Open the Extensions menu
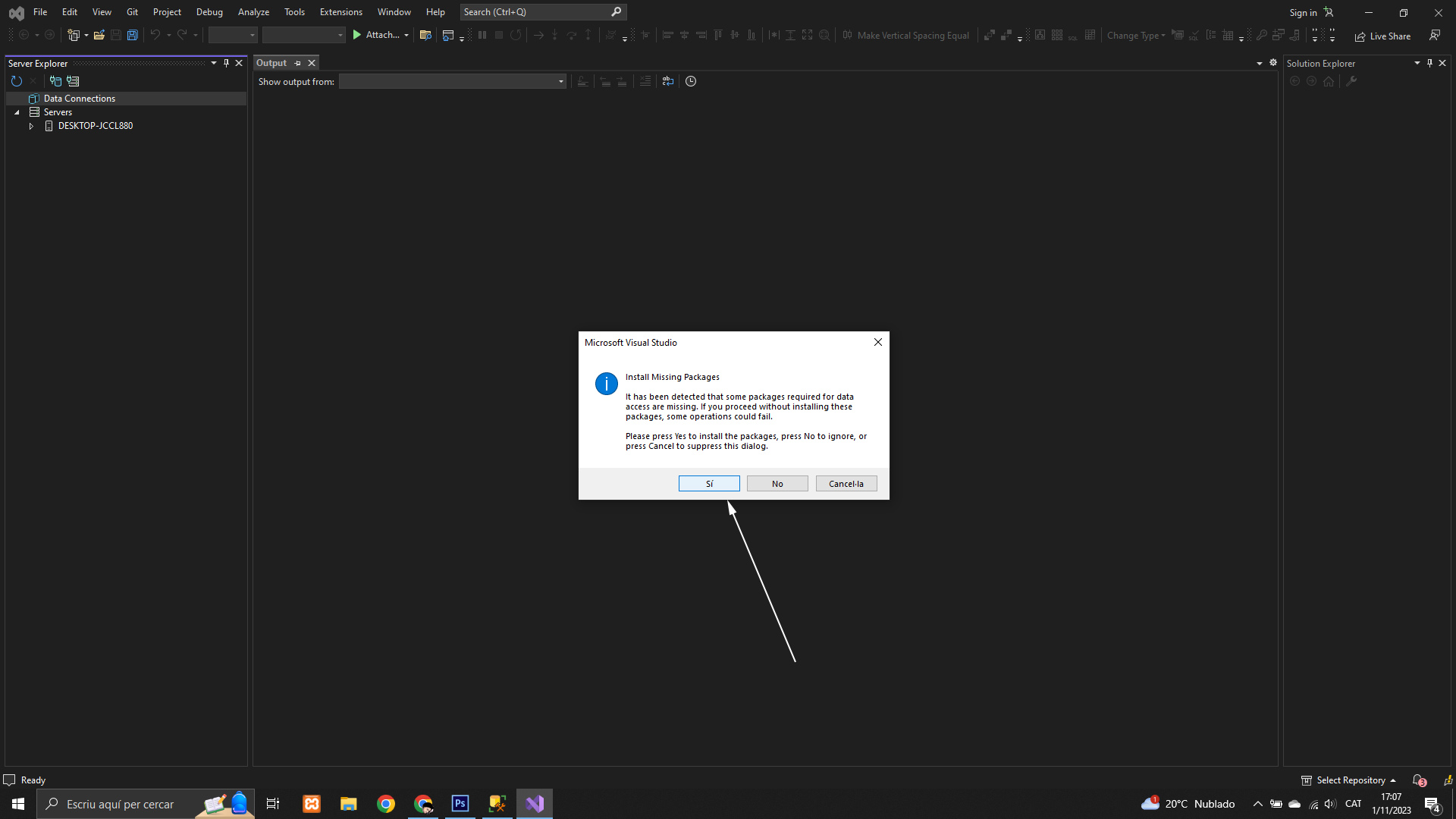Viewport: 1456px width, 819px height. click(x=340, y=12)
